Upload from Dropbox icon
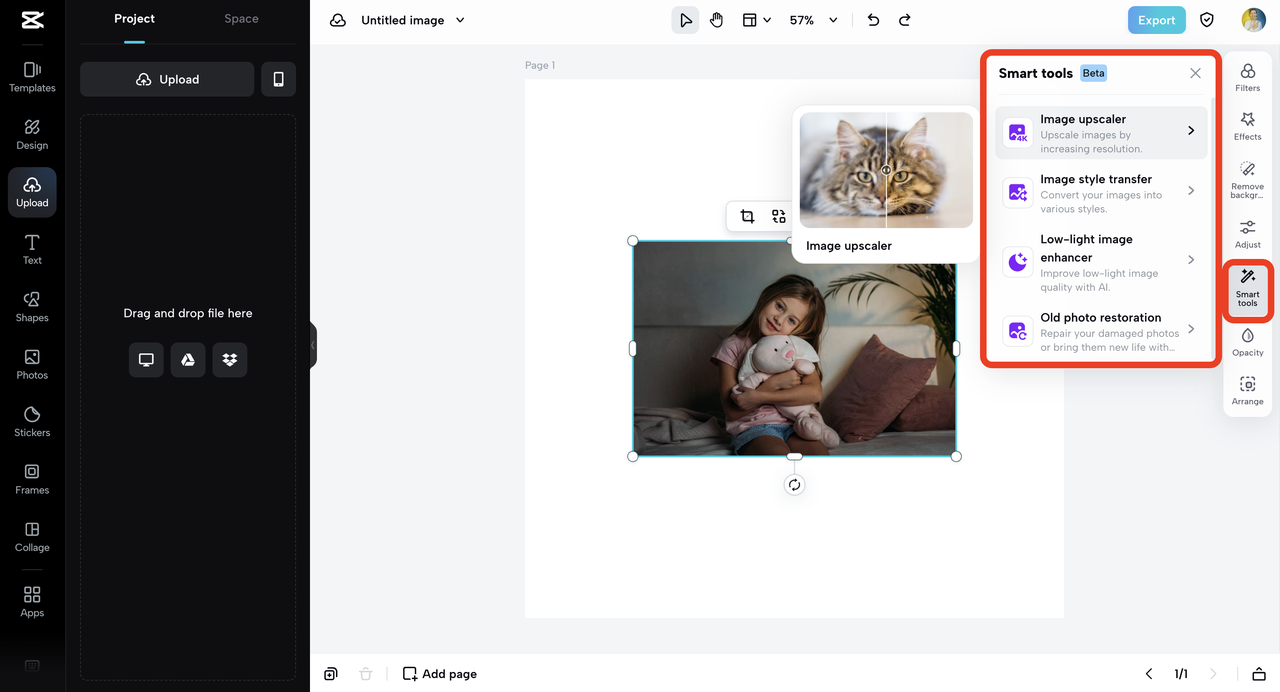The width and height of the screenshot is (1280, 692). 230,360
